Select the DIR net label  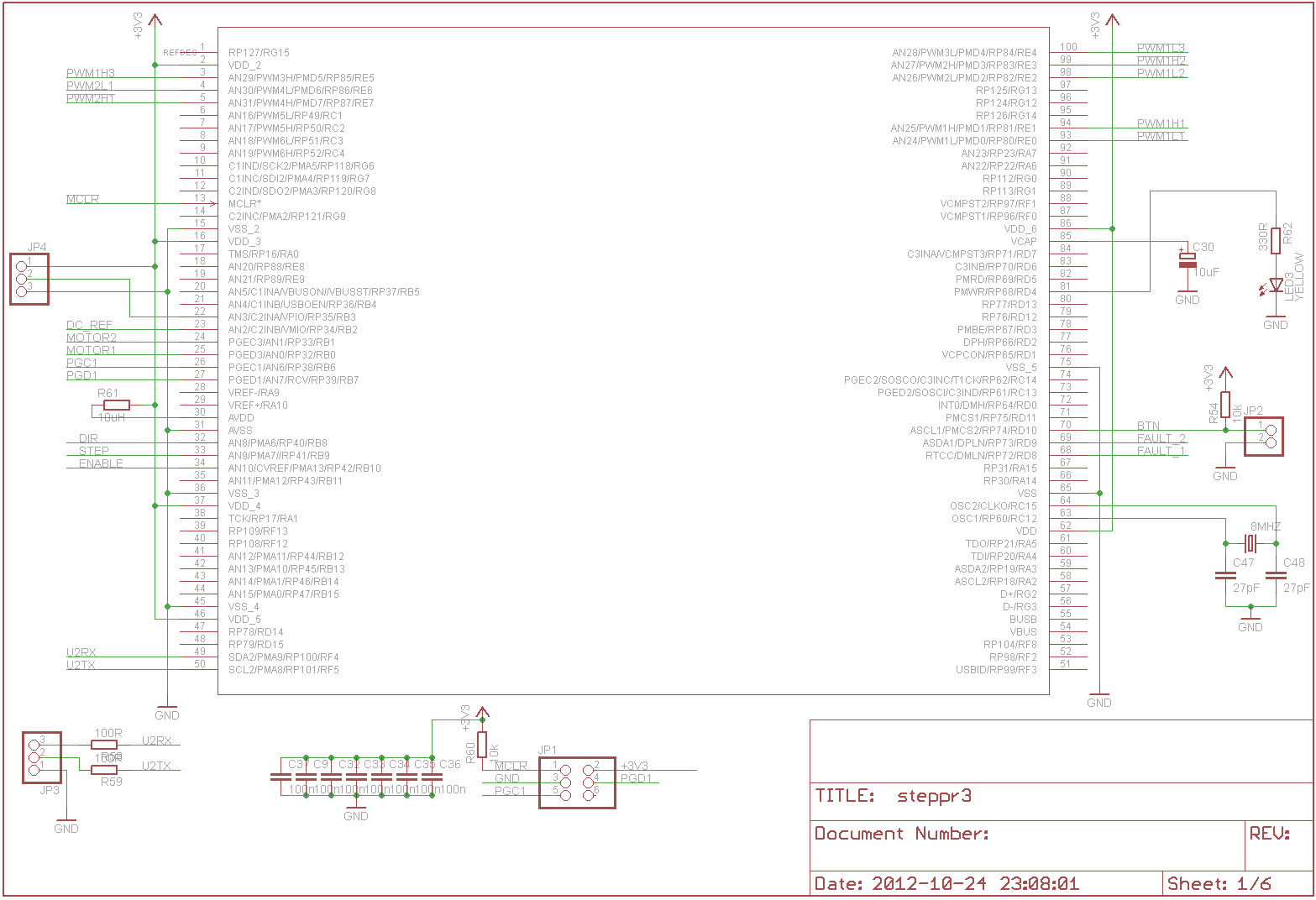(88, 438)
